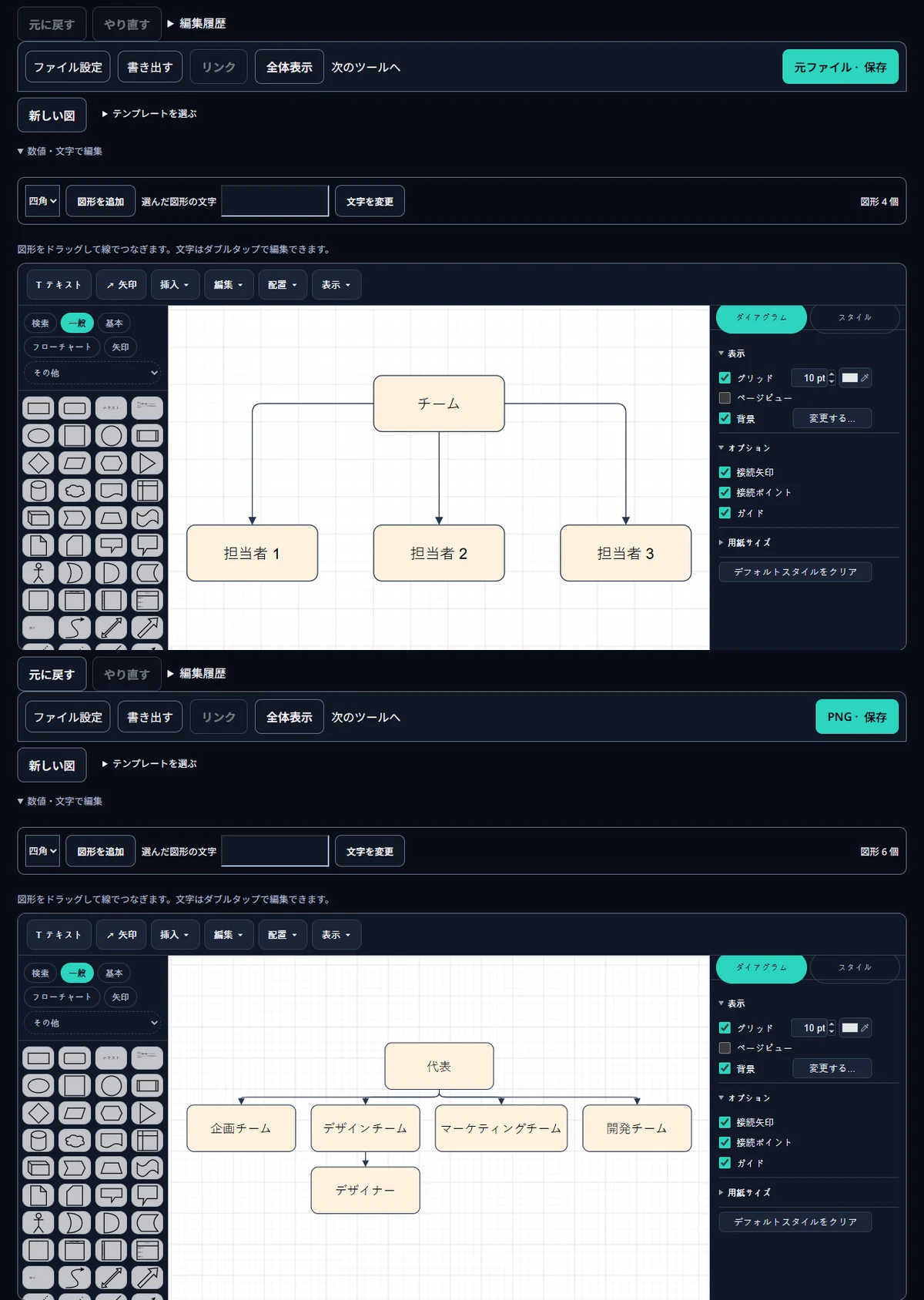Open the フローチャート shape category in the lower editor
This screenshot has height=1300, width=924.
pos(62,997)
